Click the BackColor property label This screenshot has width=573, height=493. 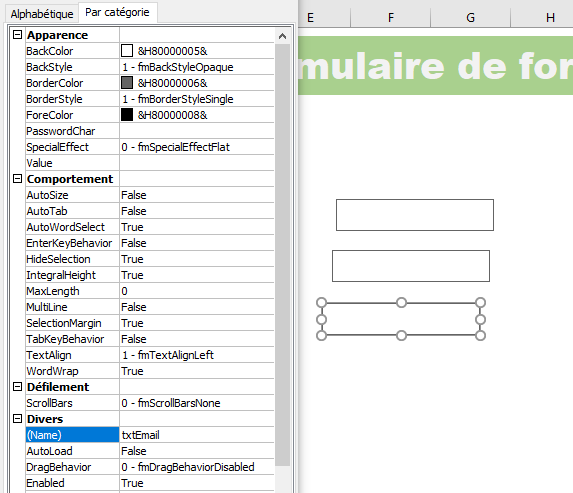pyautogui.click(x=72, y=51)
